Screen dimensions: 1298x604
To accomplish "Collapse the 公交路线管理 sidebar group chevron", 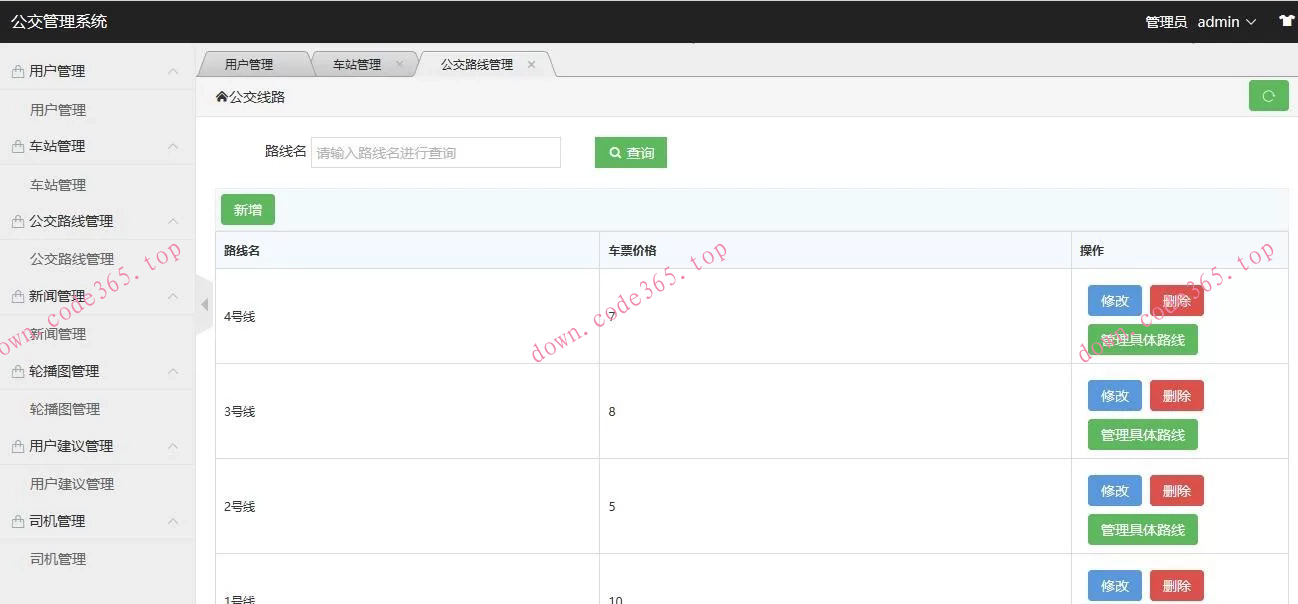I will 173,221.
